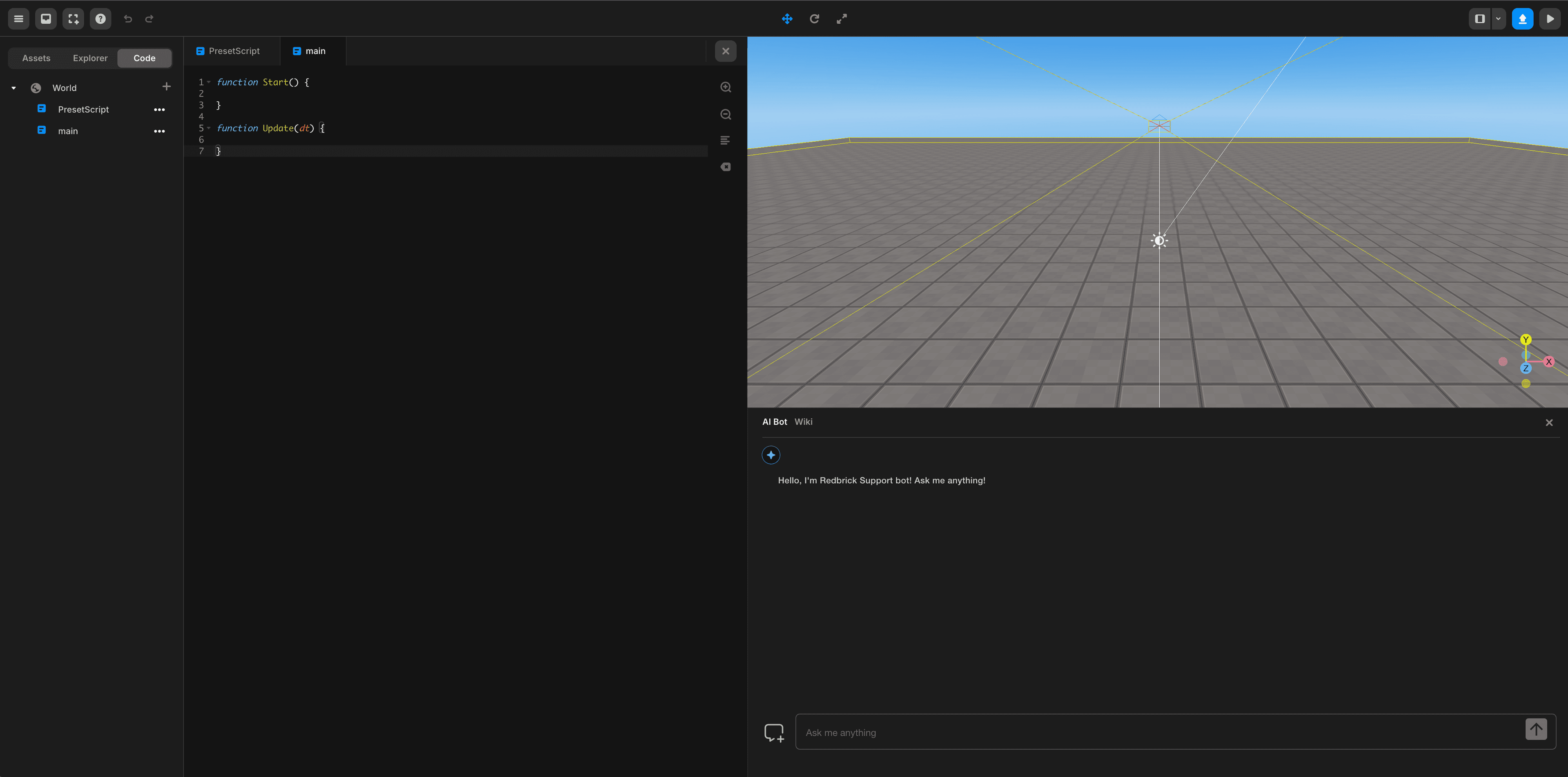Select the Assets tab
Viewport: 1568px width, 777px height.
(36, 58)
